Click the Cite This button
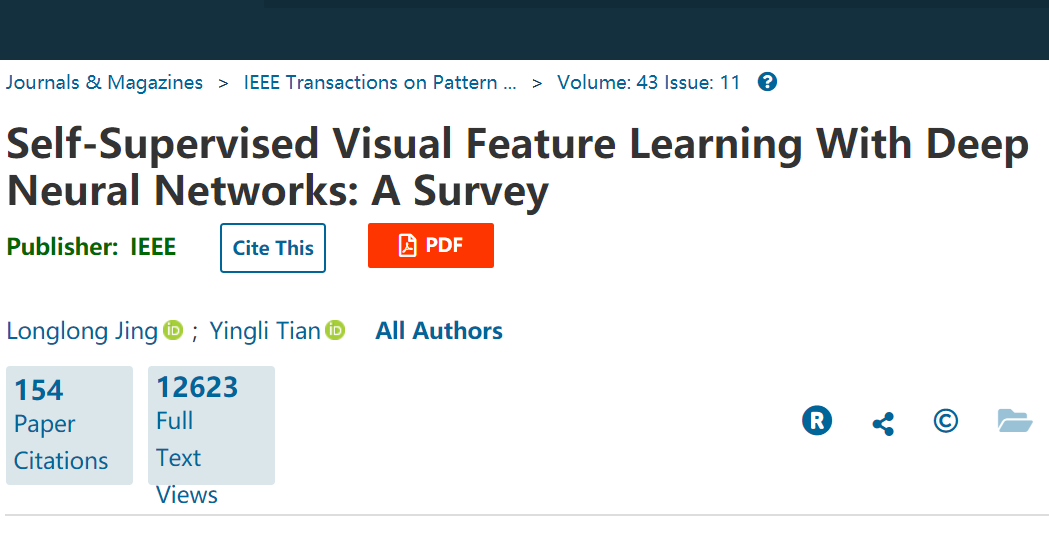This screenshot has width=1049, height=542. [273, 248]
